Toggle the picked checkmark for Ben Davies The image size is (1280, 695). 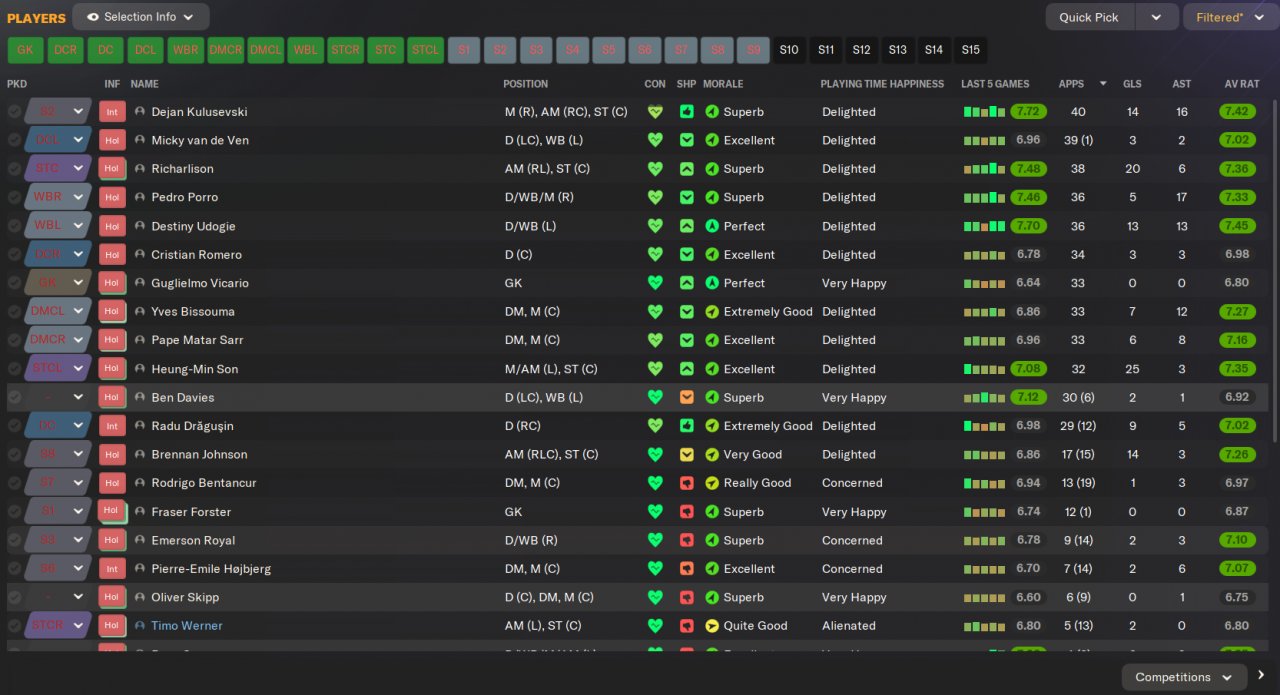point(14,397)
